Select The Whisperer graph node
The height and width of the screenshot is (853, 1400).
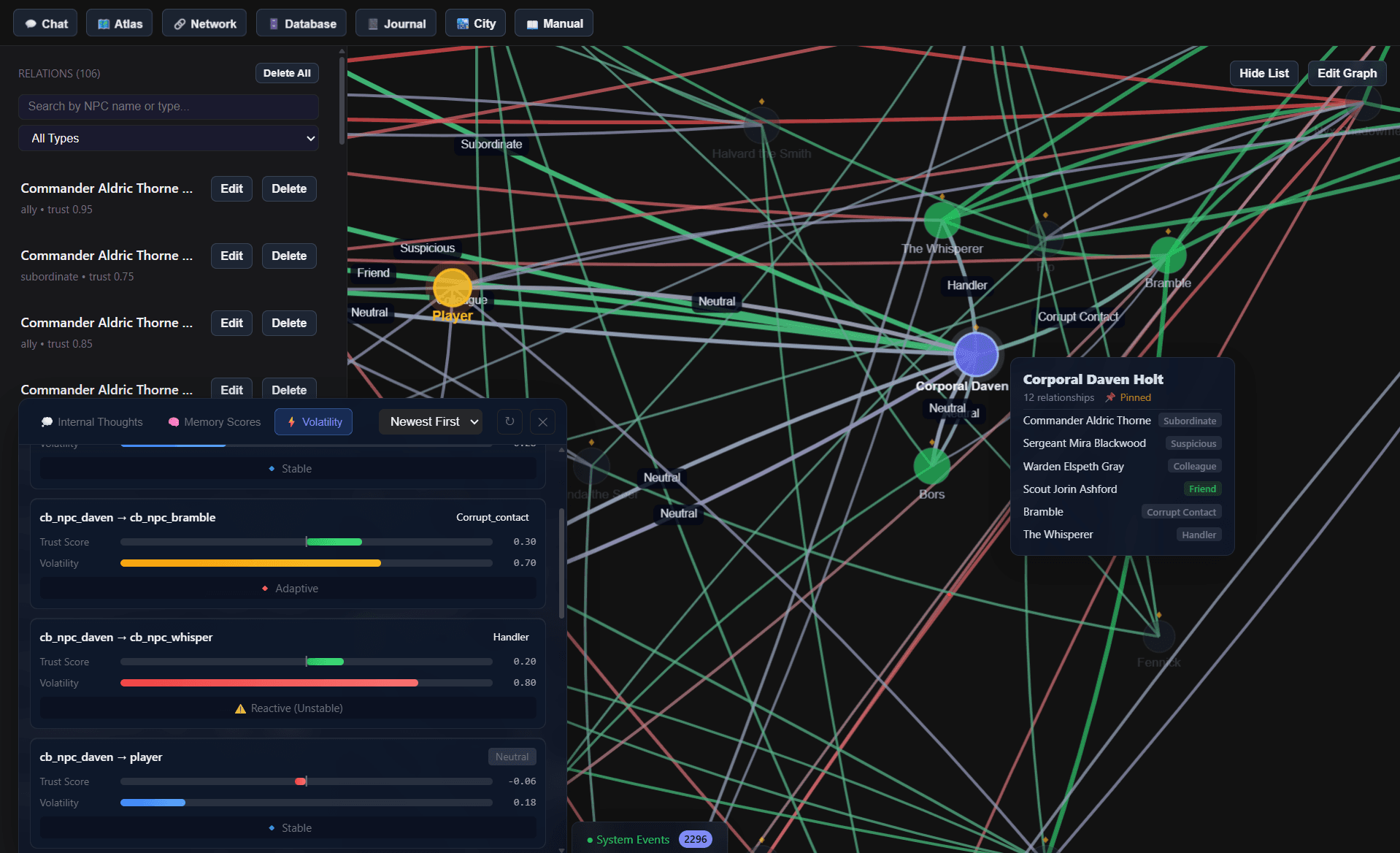pos(942,220)
